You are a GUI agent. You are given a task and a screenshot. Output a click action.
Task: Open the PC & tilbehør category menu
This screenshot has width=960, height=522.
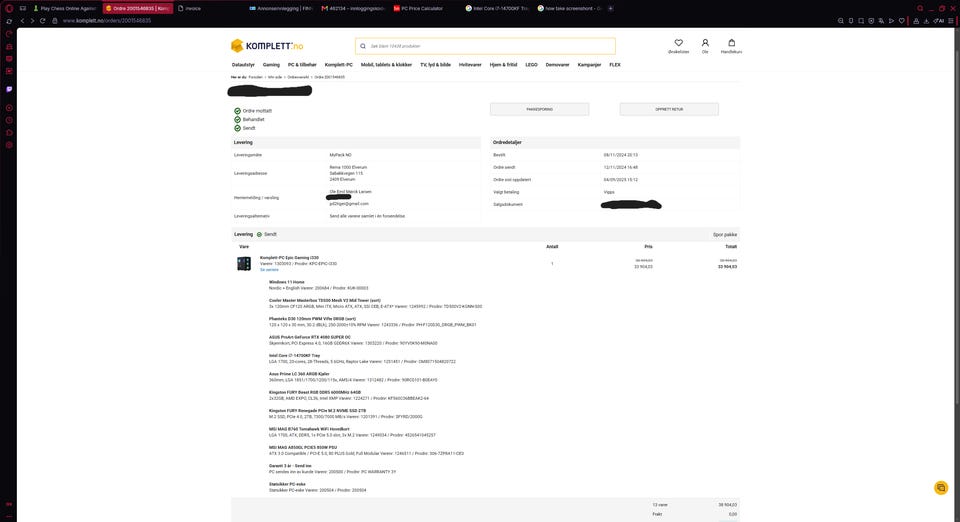[x=302, y=65]
